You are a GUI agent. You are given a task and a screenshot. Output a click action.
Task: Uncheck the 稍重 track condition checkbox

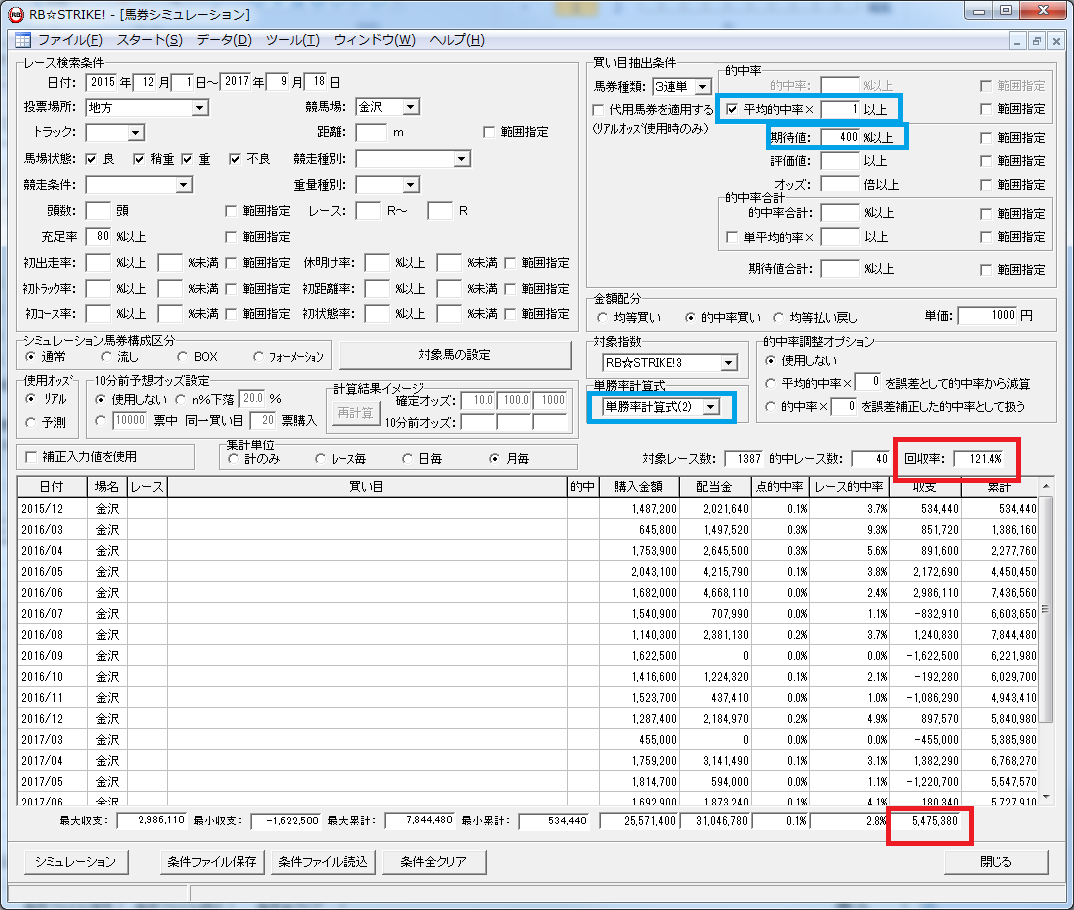click(139, 160)
